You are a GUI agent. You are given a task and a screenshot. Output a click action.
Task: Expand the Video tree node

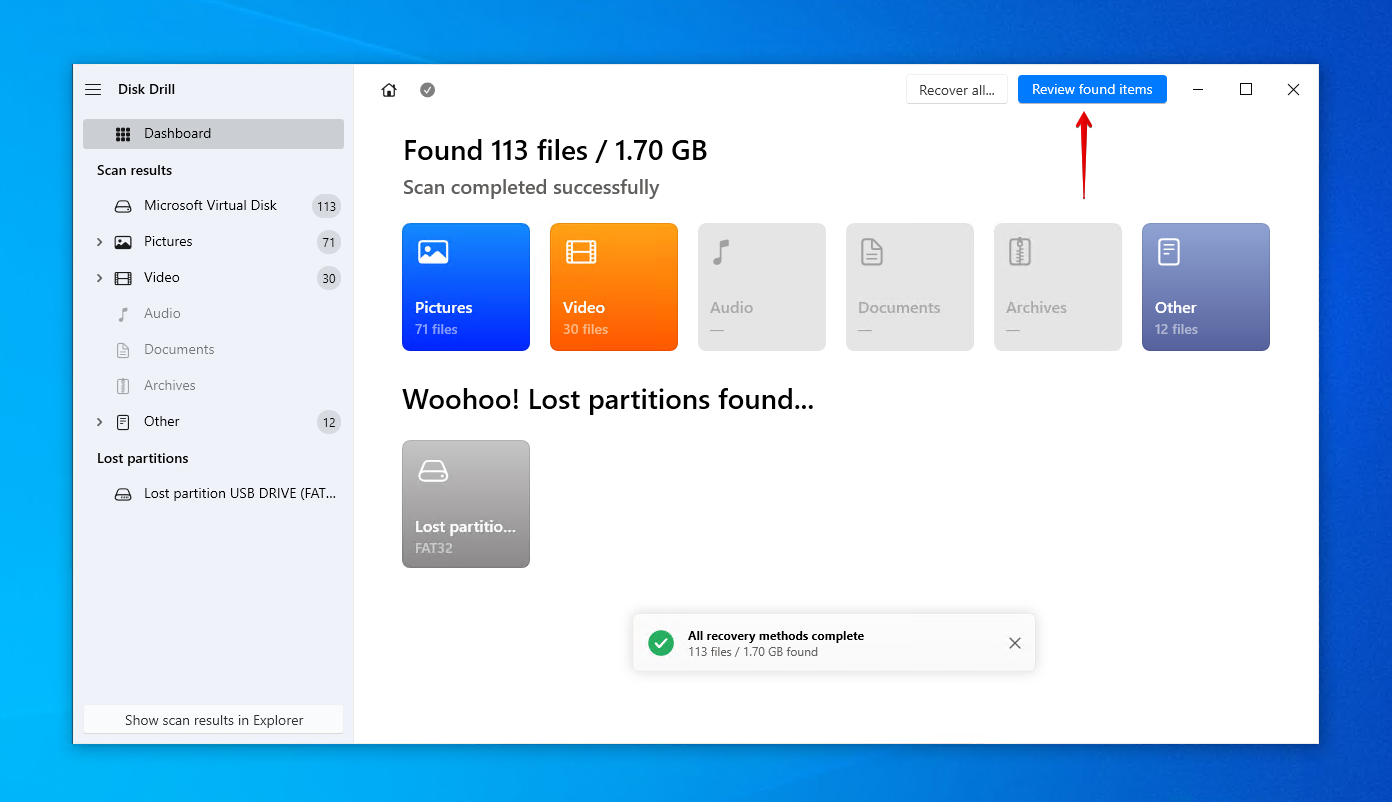point(99,278)
